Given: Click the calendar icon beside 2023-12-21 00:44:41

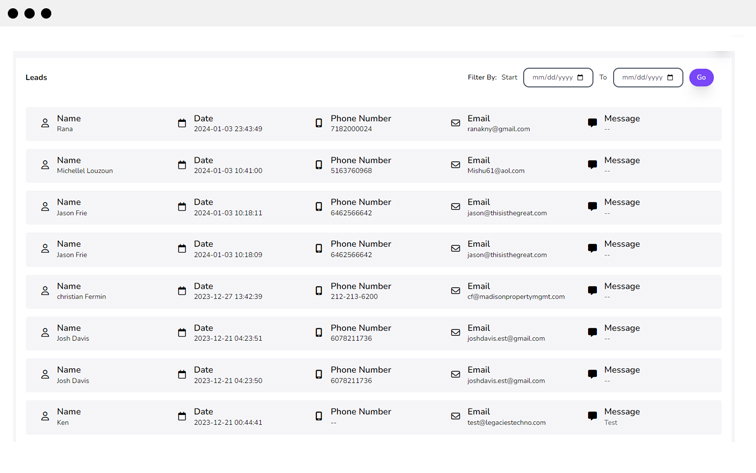Looking at the screenshot, I should 182,417.
